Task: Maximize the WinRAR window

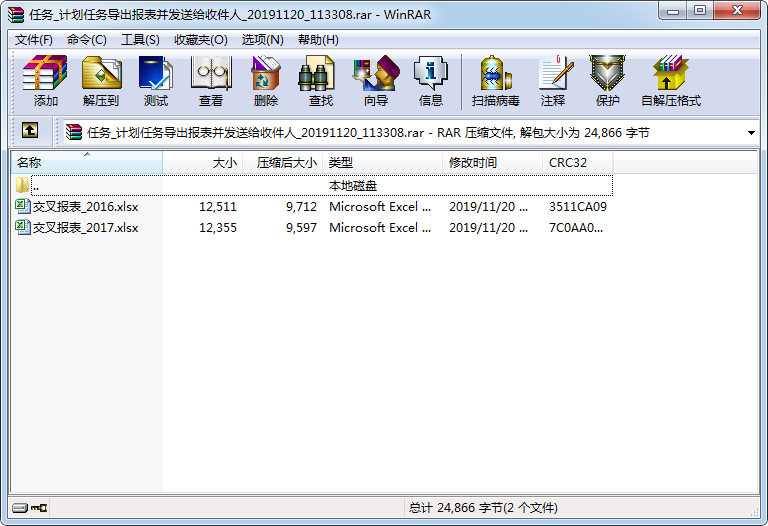Action: coord(700,11)
